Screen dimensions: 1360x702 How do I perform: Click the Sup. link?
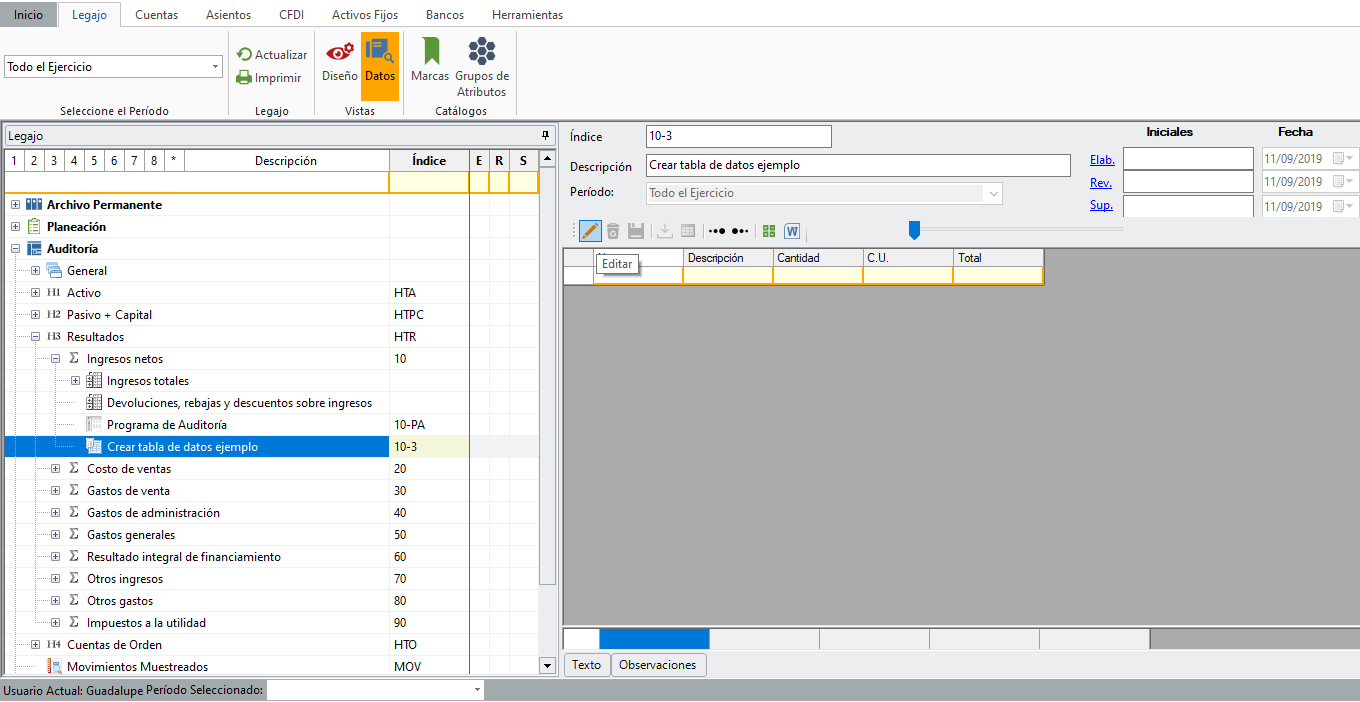click(1102, 206)
